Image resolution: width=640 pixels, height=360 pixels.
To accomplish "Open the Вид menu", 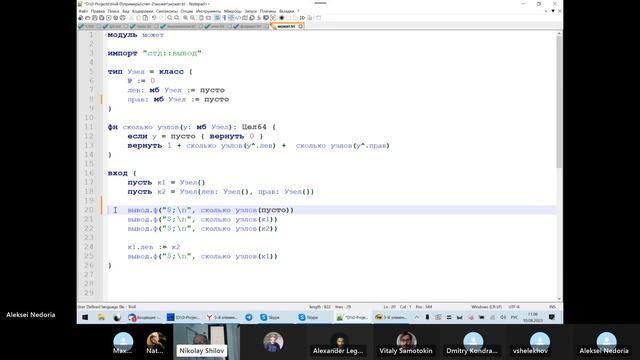I will [126, 11].
